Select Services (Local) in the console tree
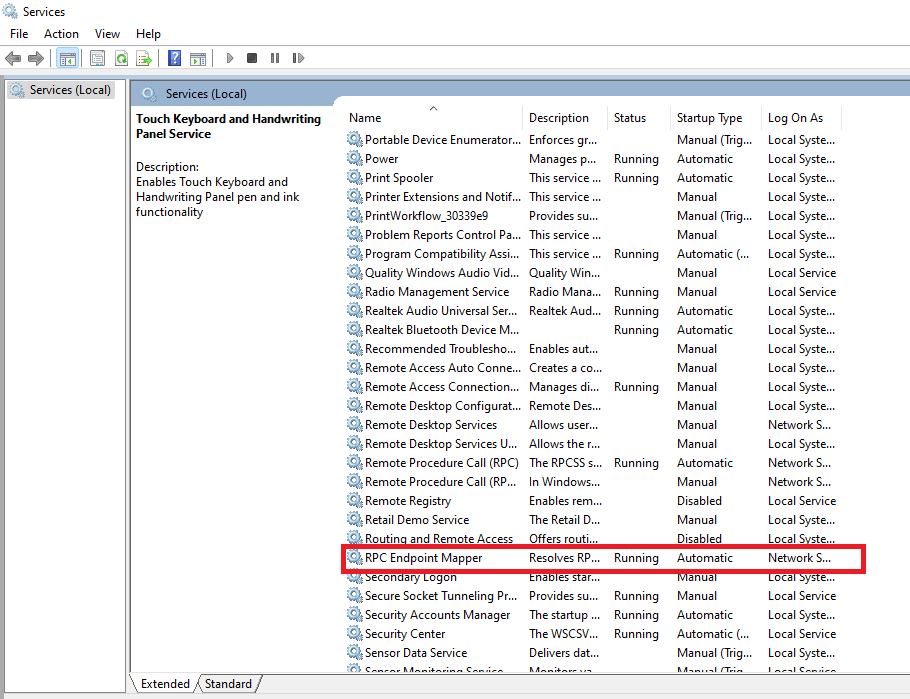The image size is (910, 699). (x=69, y=90)
